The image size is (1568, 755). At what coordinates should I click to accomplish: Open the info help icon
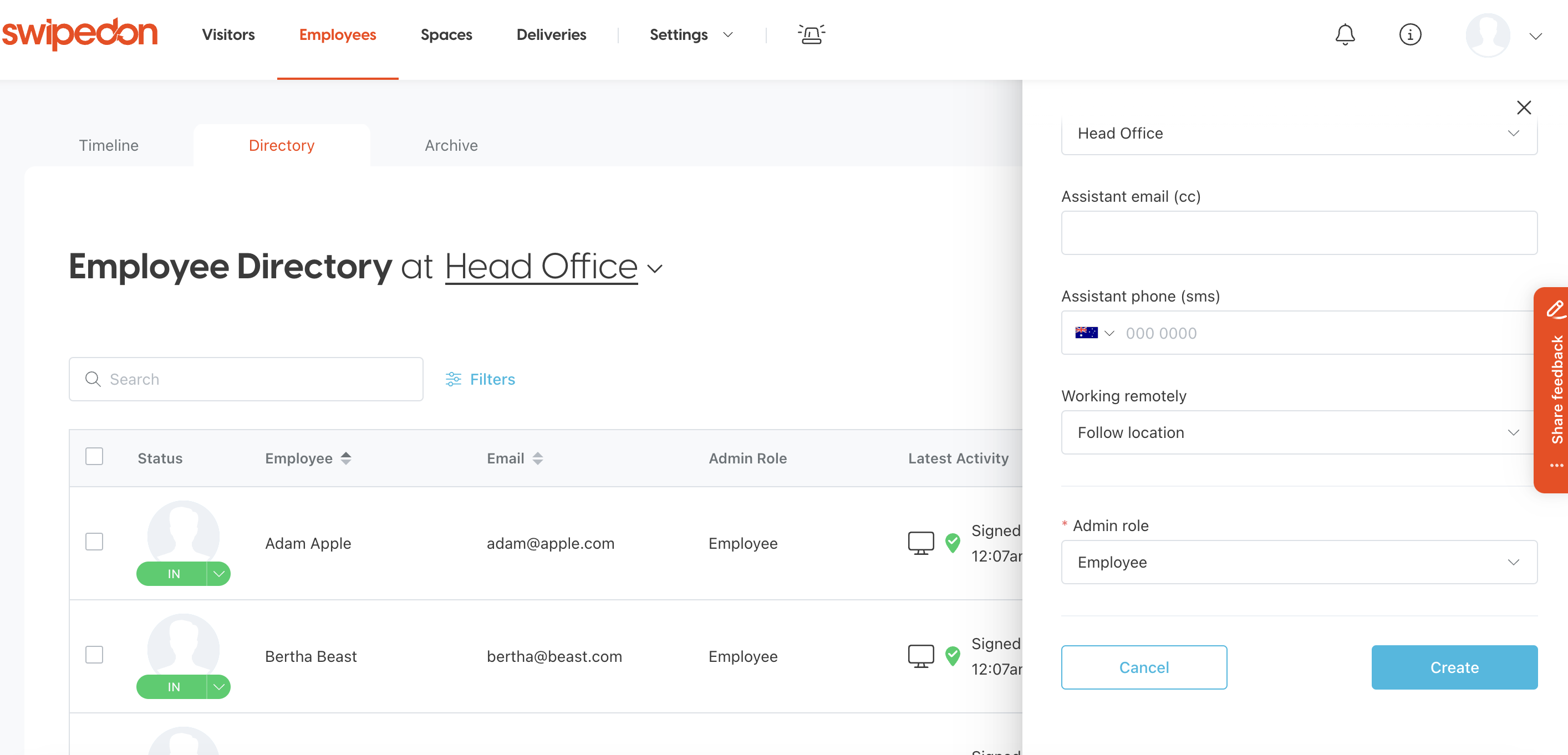coord(1410,35)
